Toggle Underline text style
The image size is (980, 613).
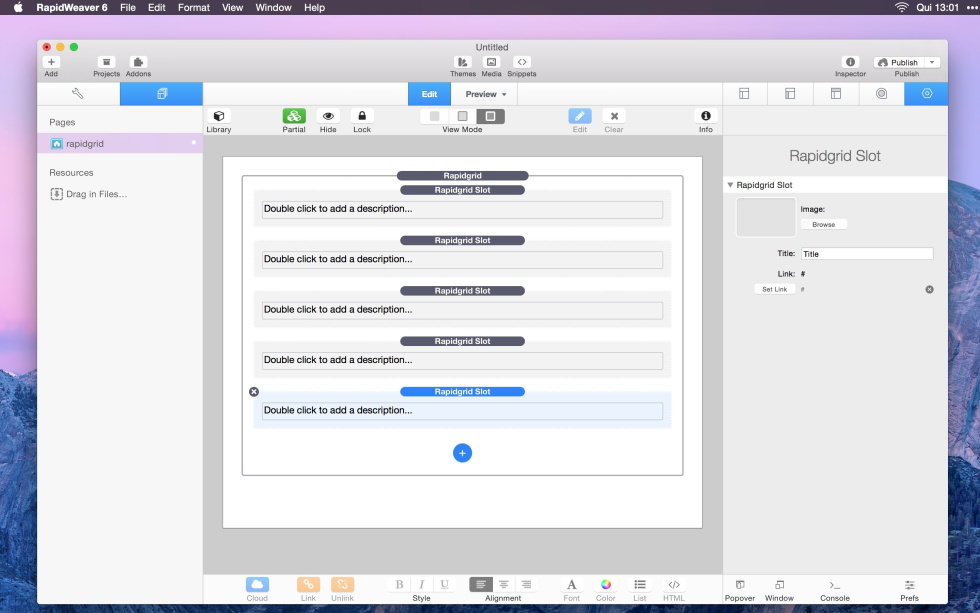[444, 585]
